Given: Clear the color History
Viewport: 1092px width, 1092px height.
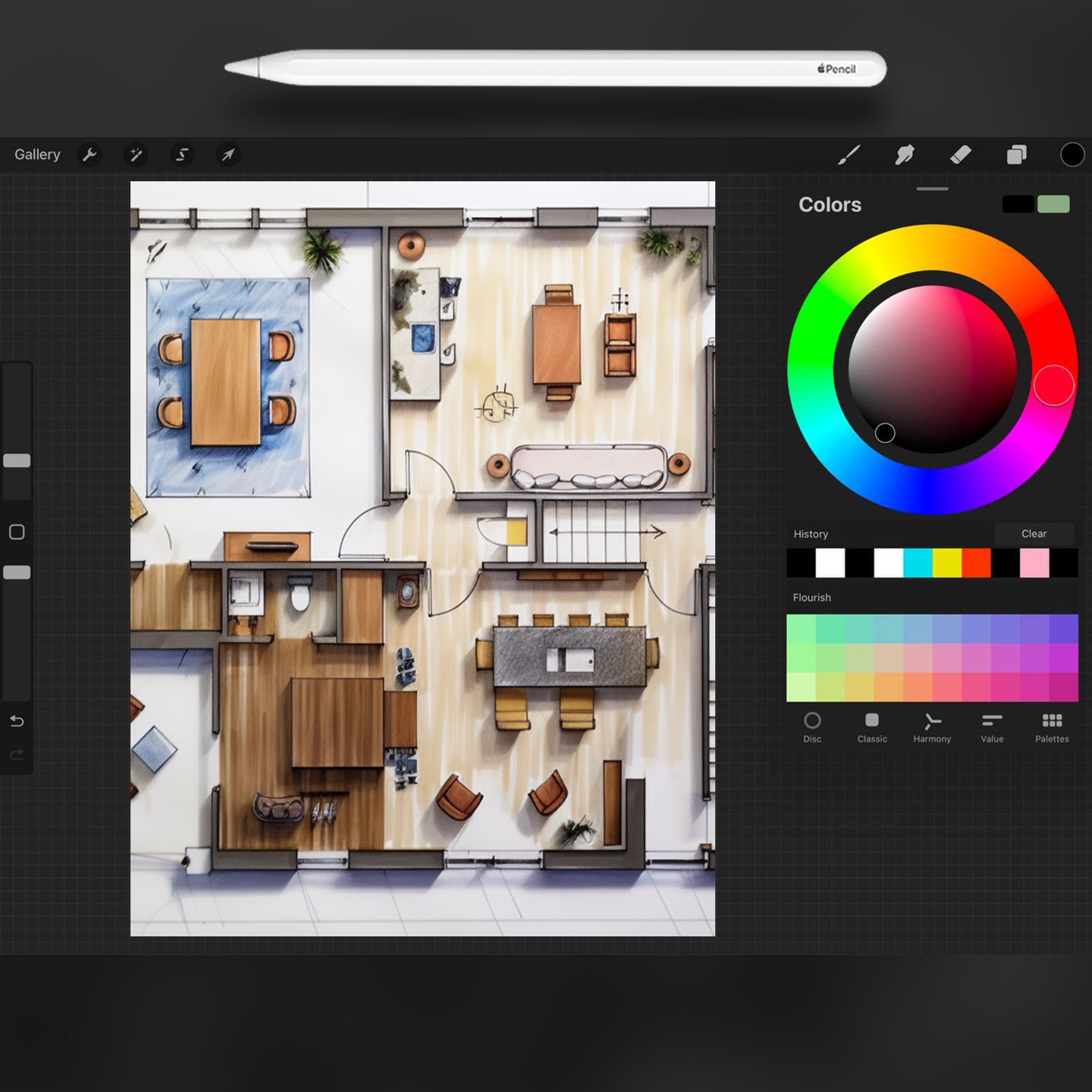Looking at the screenshot, I should (1034, 533).
